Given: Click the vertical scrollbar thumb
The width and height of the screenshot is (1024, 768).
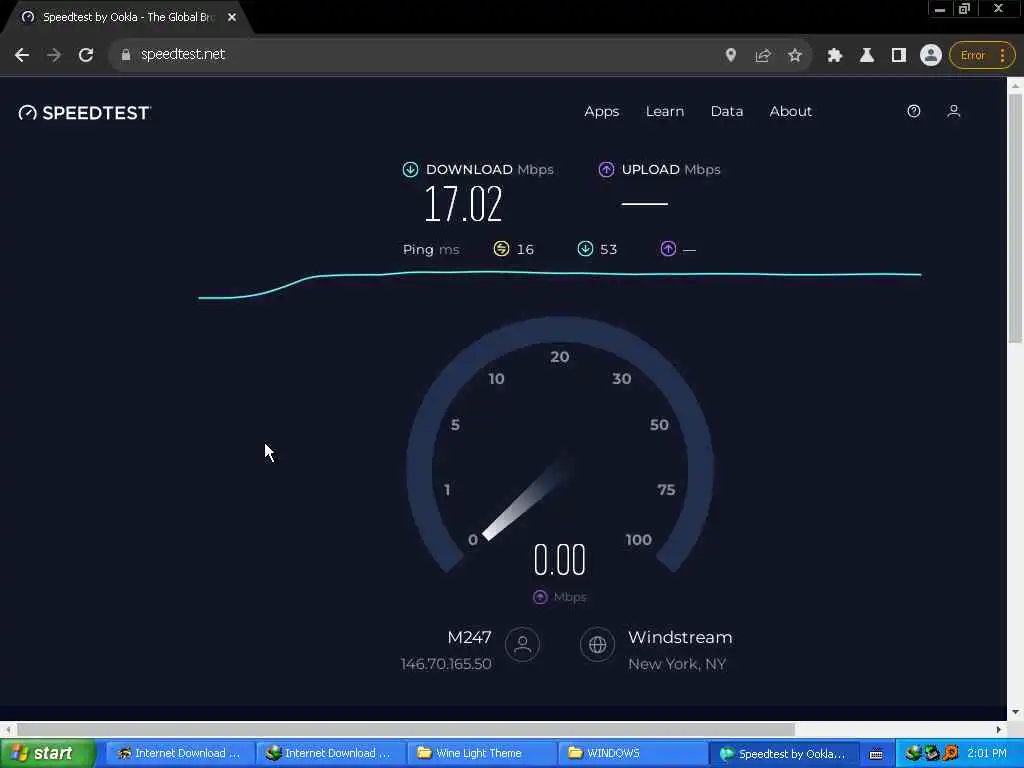Looking at the screenshot, I should pos(1015,219).
